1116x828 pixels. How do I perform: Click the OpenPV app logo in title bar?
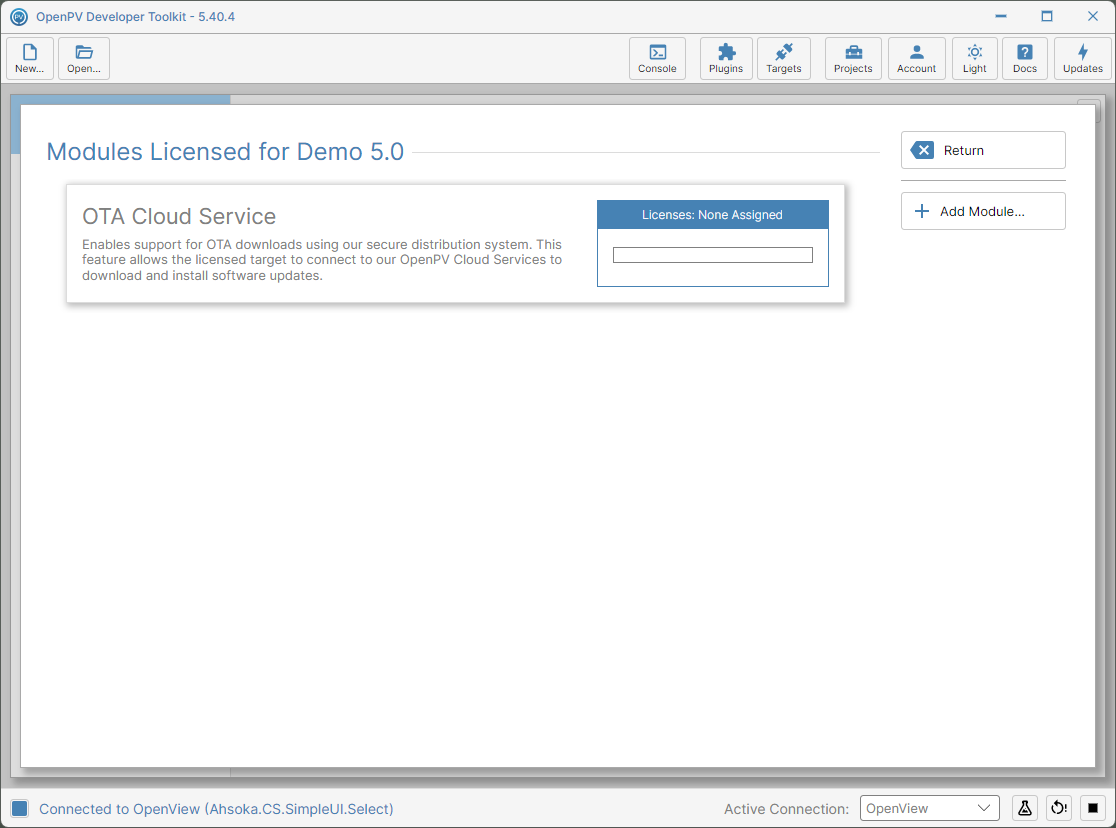tap(19, 16)
